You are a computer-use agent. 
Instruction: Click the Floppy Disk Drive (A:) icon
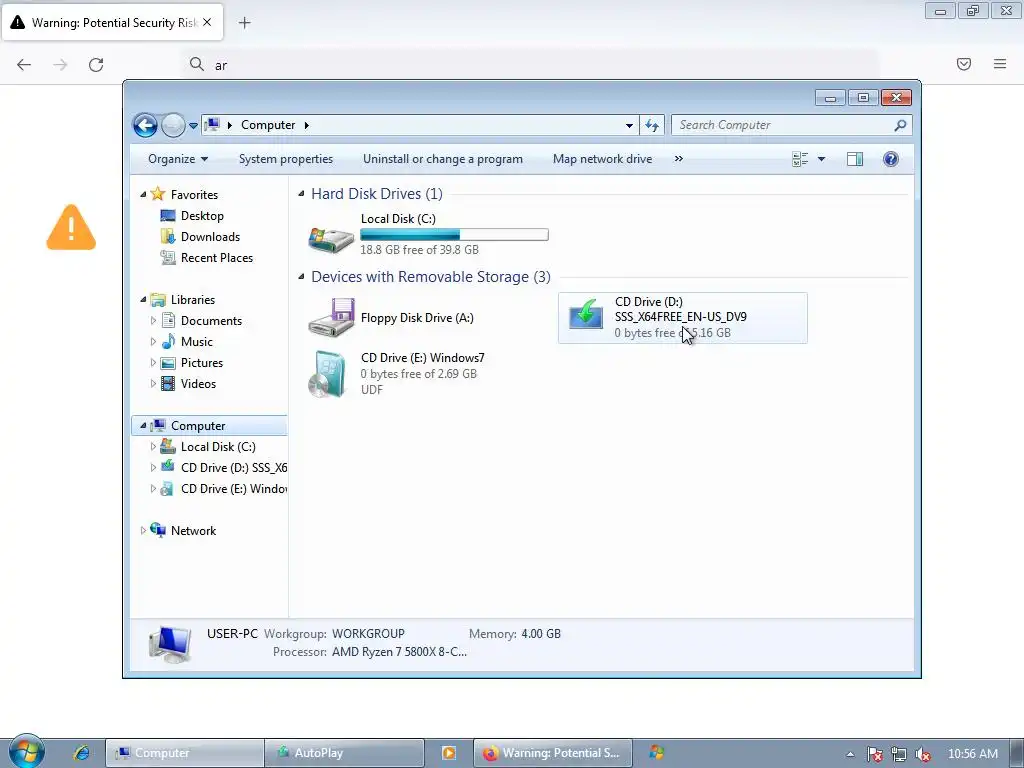pyautogui.click(x=332, y=317)
